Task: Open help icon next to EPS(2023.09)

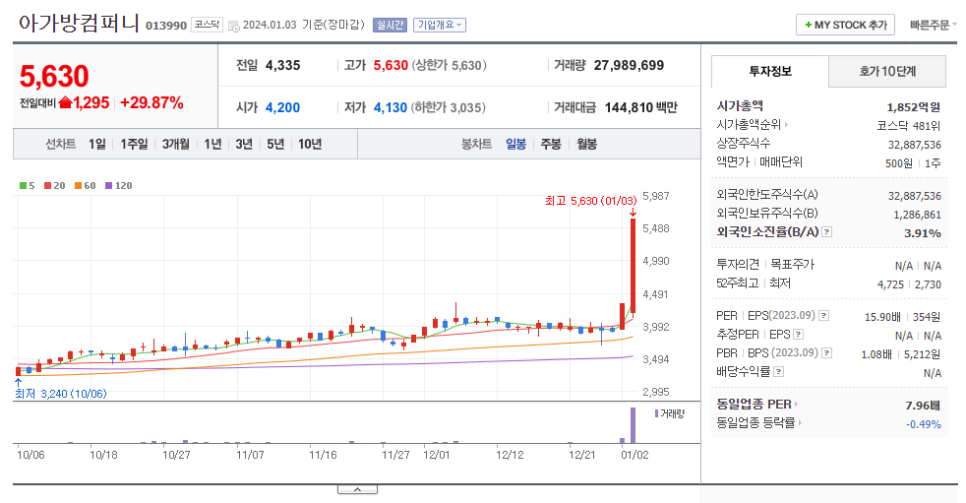Action: 824,316
